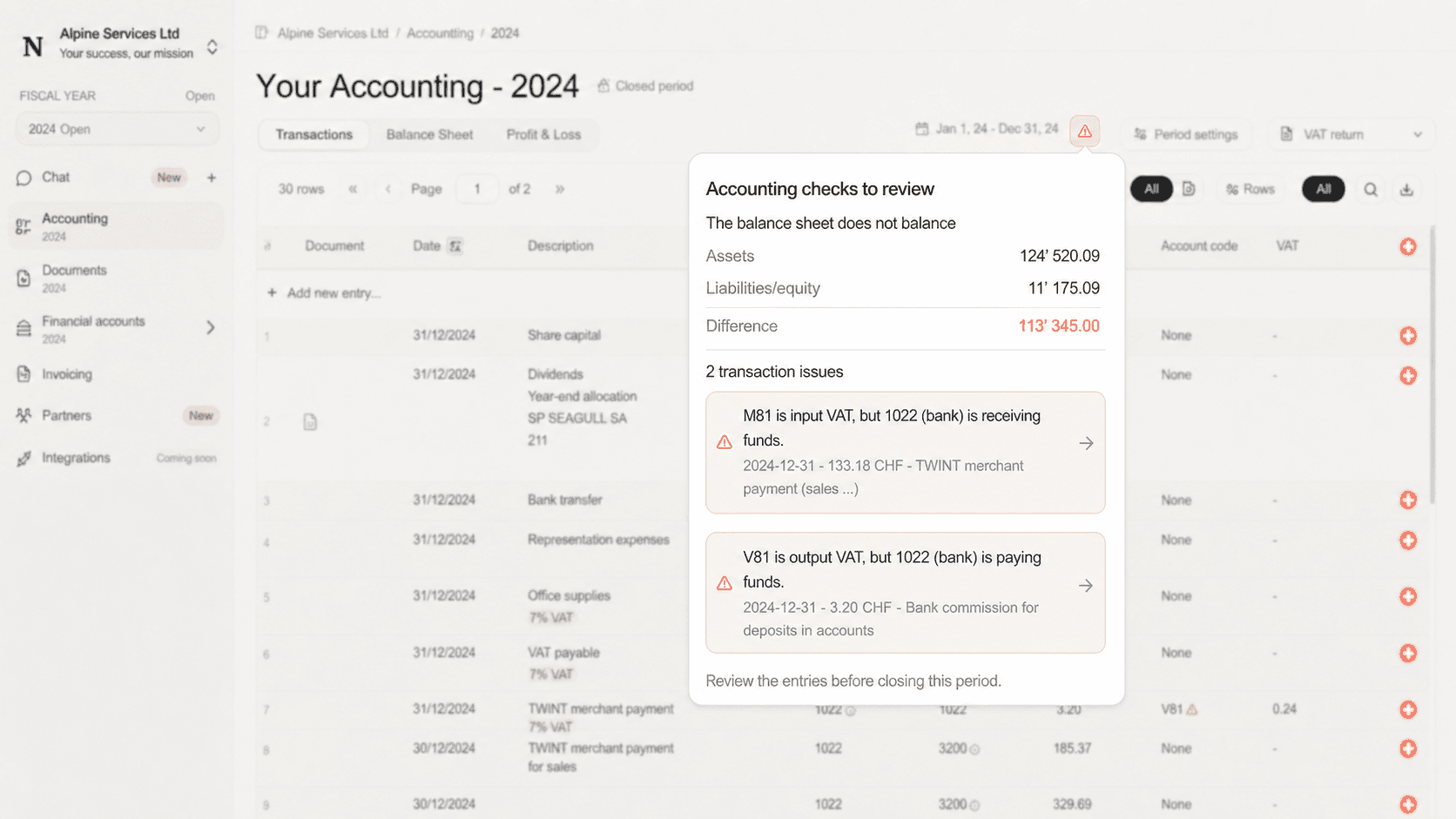This screenshot has height=819, width=1456.
Task: Click the amount 185.37 in the table
Action: [1072, 749]
